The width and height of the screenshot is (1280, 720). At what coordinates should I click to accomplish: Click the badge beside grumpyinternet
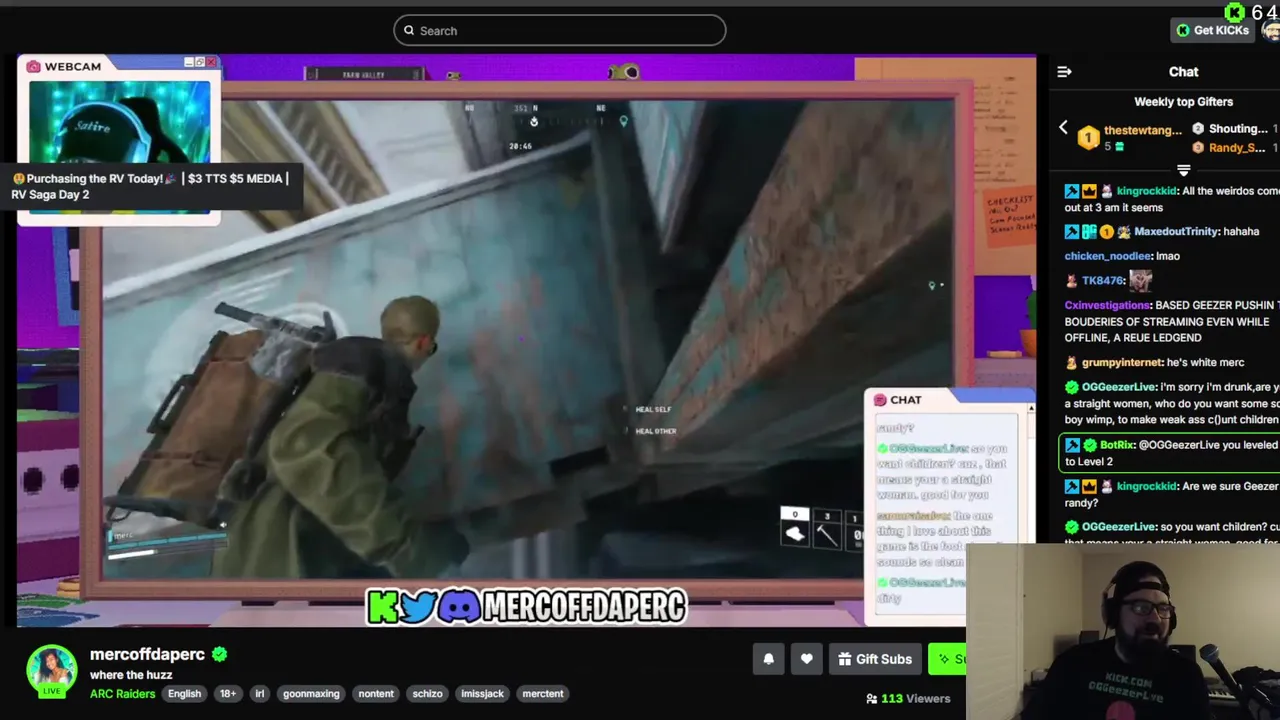(x=1072, y=363)
